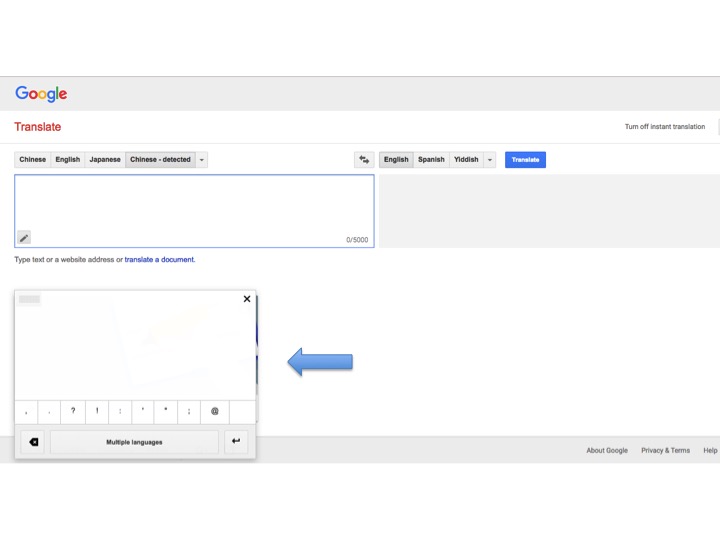Choose Spanish as target language
The height and width of the screenshot is (540, 720).
[x=431, y=160]
